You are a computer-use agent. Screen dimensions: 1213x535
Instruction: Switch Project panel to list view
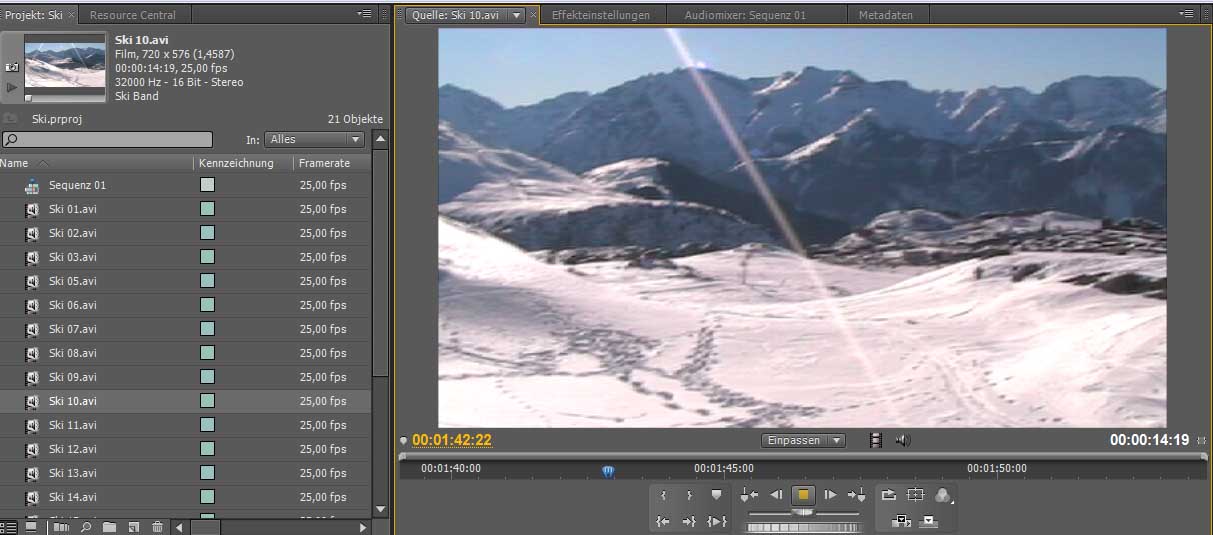9,527
